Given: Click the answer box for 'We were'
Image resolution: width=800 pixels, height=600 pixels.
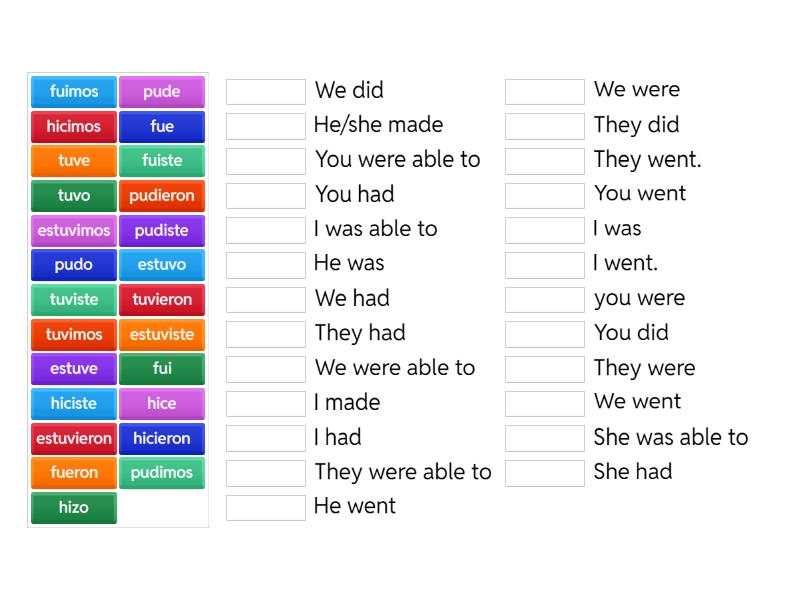Looking at the screenshot, I should coord(545,92).
